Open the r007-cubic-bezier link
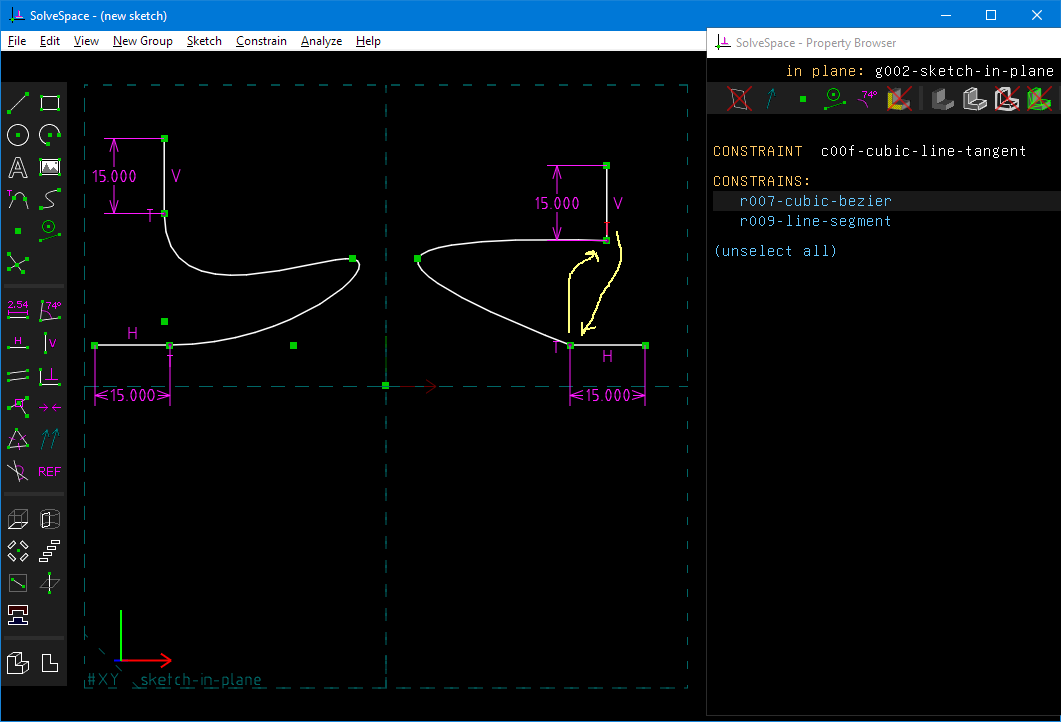 coord(815,201)
